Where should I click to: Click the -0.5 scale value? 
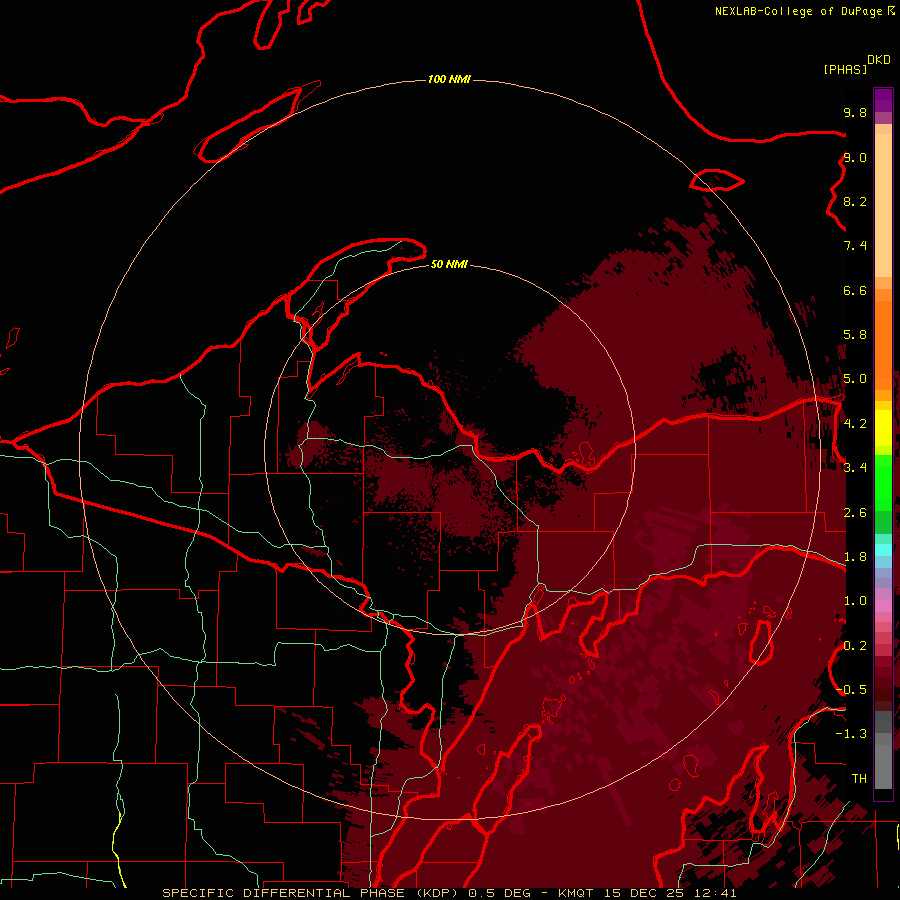[851, 690]
